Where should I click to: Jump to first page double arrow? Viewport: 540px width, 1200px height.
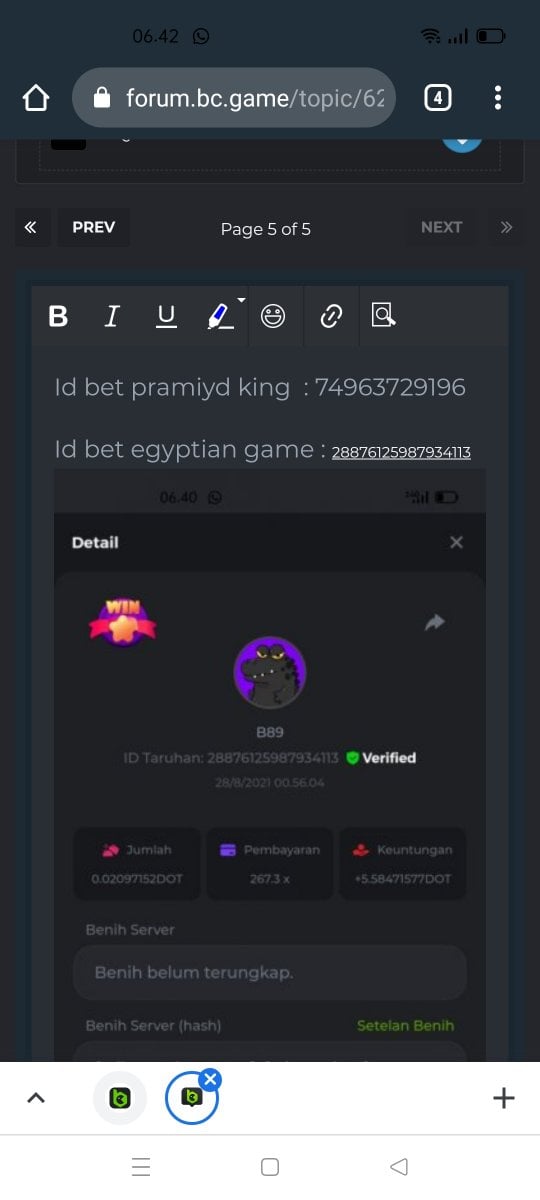pos(30,227)
